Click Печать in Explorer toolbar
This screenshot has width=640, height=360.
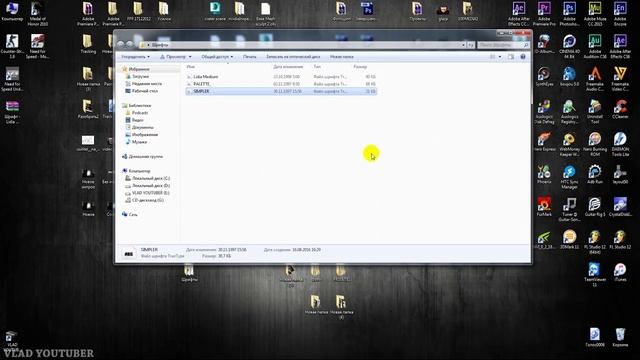(250, 57)
